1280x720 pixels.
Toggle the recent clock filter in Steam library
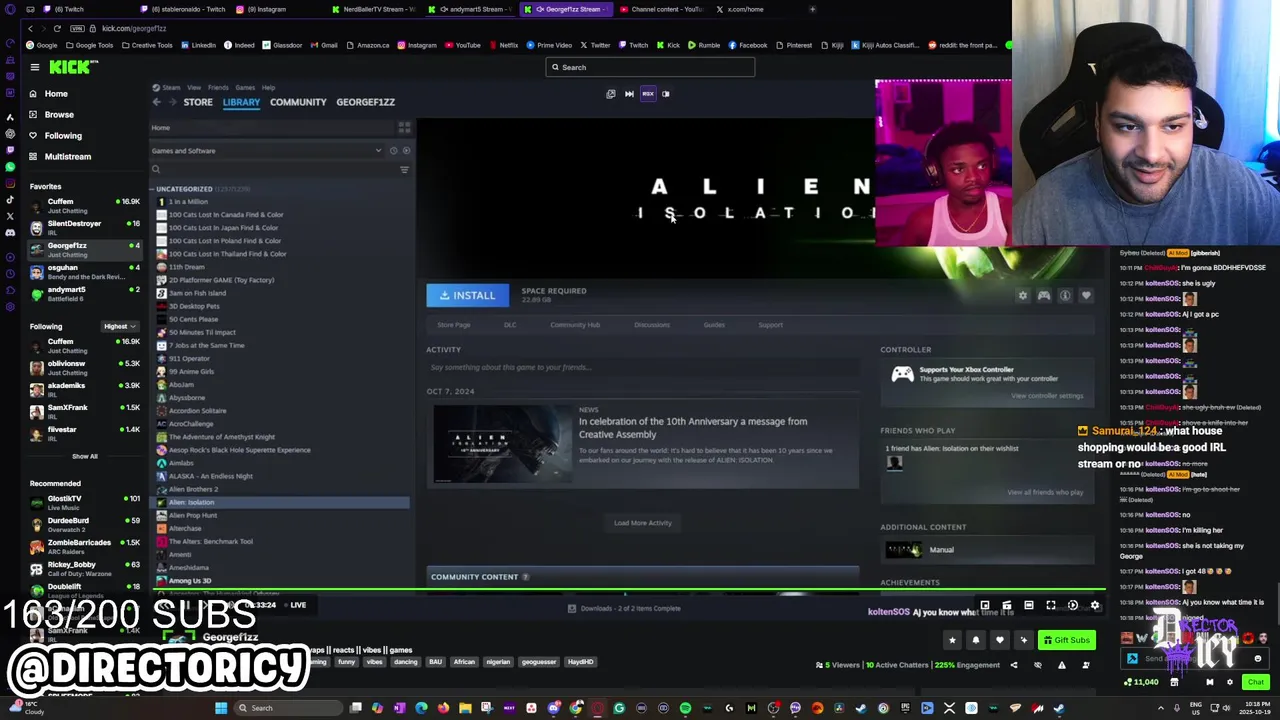pyautogui.click(x=393, y=151)
